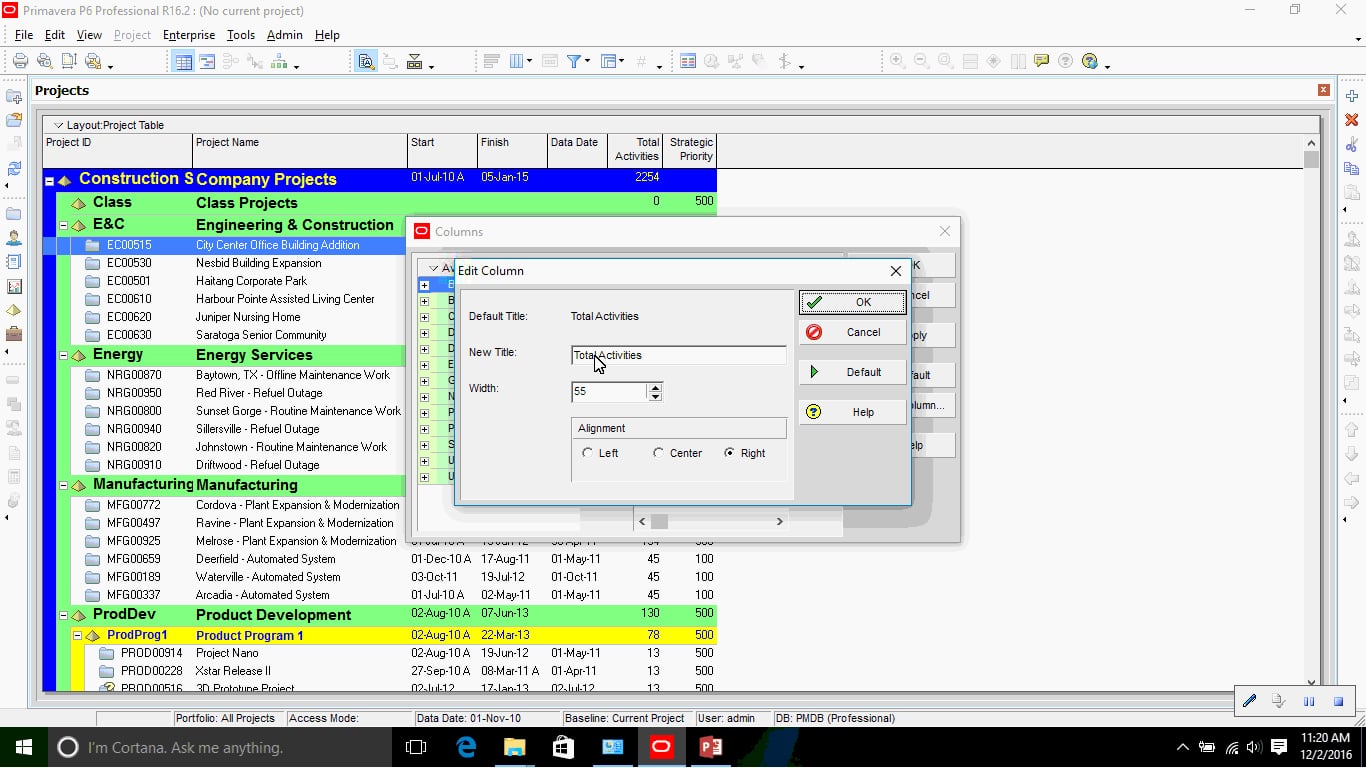The width and height of the screenshot is (1366, 768).
Task: Click Cancel in Edit Column dialog
Action: [853, 332]
